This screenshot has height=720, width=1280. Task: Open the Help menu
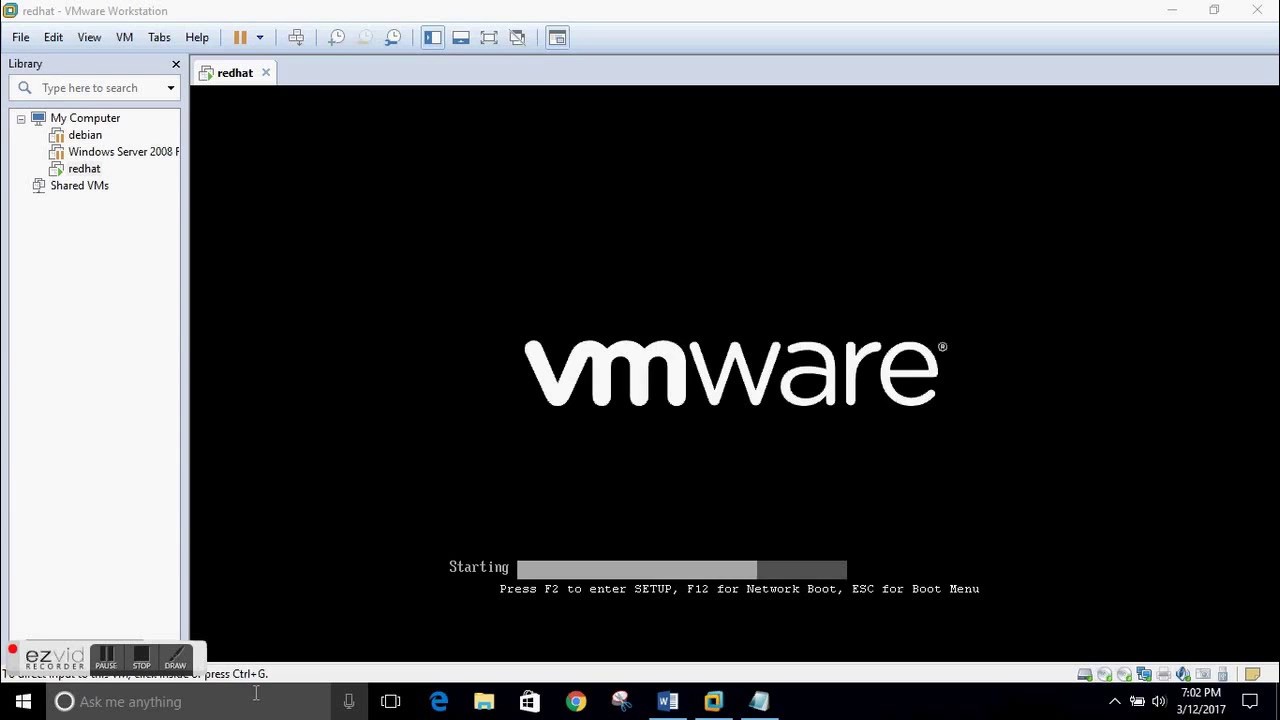[x=197, y=37]
